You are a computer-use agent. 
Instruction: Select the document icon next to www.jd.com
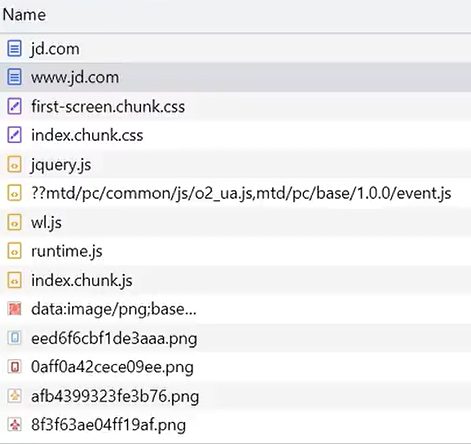(x=14, y=77)
